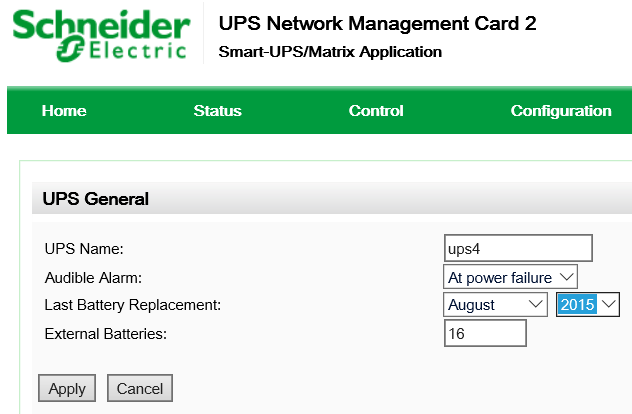Expand the Audible Alarm dropdown
The height and width of the screenshot is (414, 632).
[x=511, y=277]
